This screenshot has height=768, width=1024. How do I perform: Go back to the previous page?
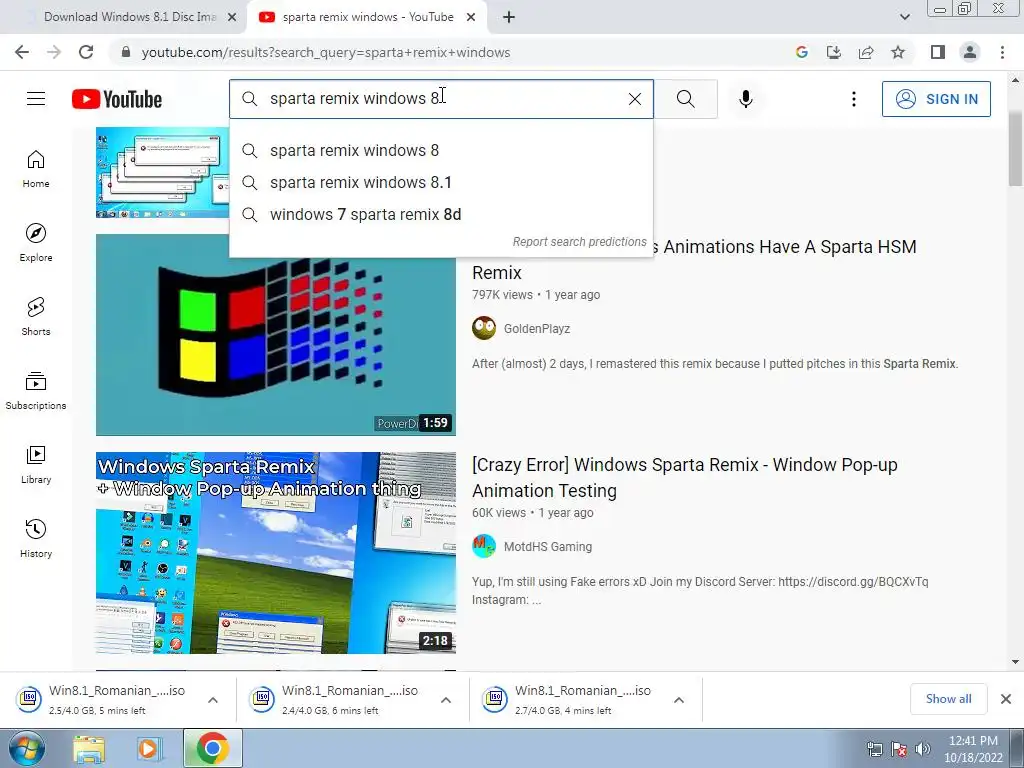(22, 52)
